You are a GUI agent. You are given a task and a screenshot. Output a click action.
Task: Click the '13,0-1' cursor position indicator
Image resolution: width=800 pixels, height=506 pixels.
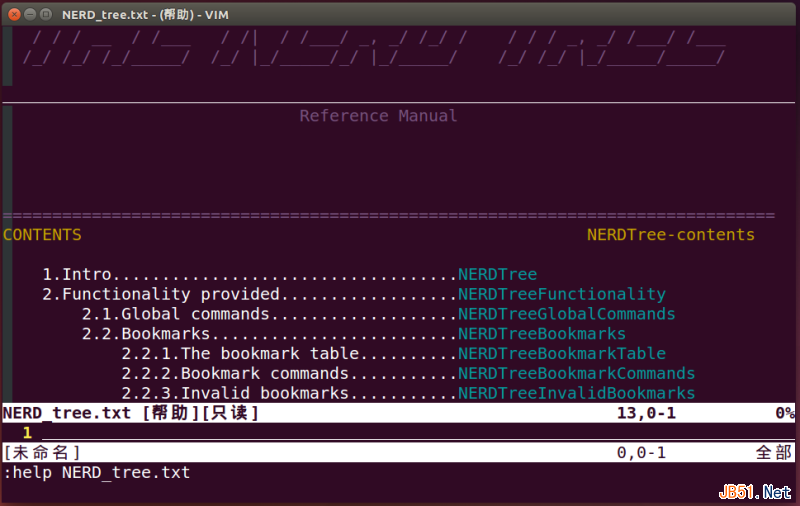pyautogui.click(x=646, y=413)
